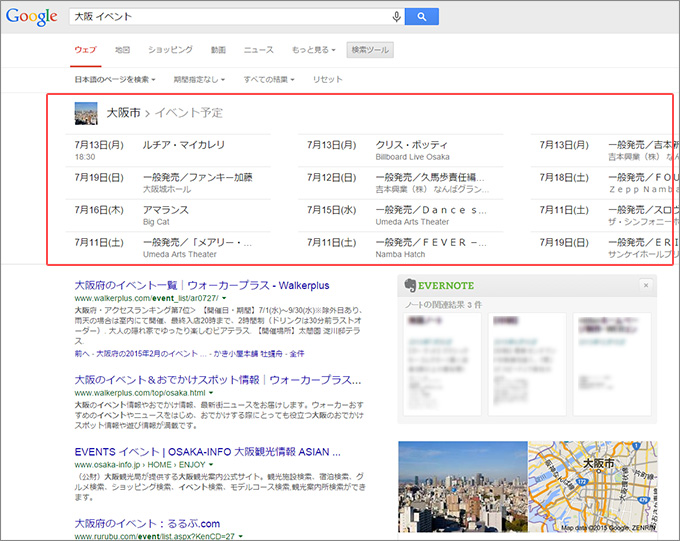Click the Osaka skyline photo

coord(463,487)
